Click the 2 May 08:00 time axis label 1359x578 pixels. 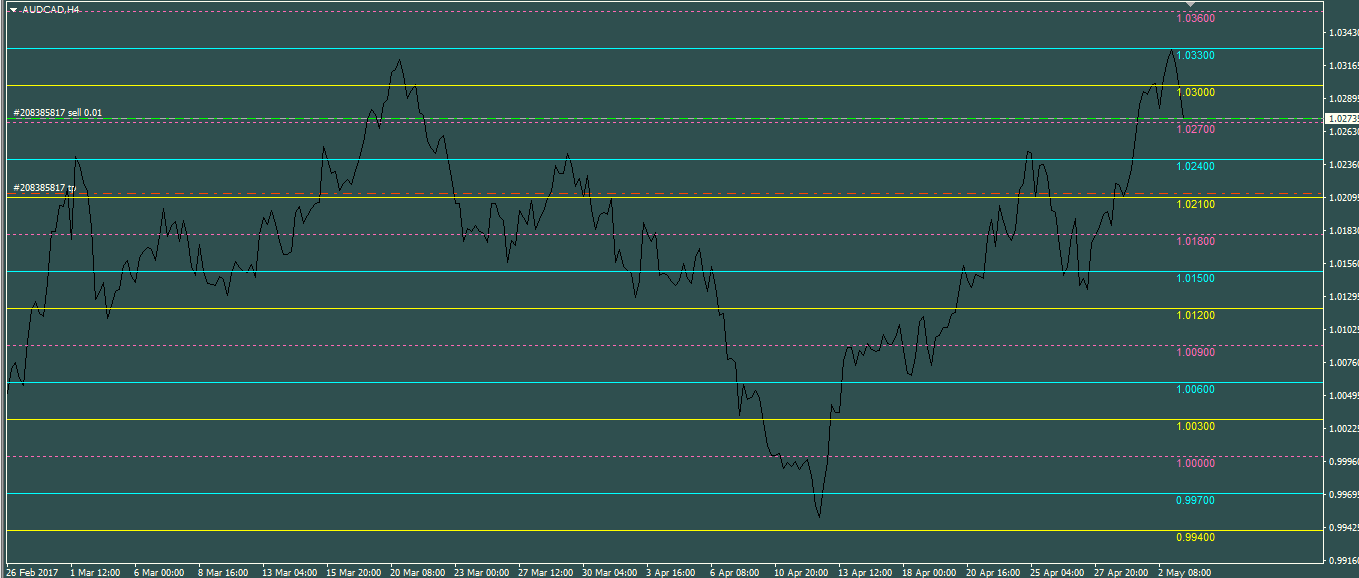click(1184, 573)
